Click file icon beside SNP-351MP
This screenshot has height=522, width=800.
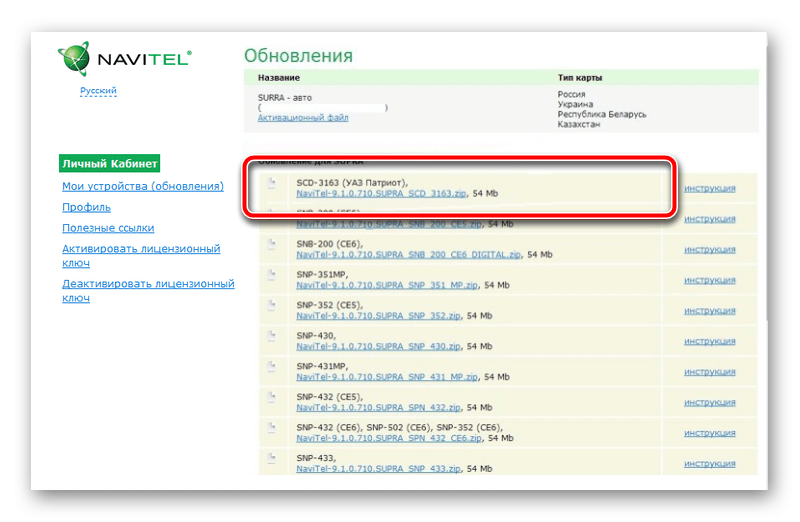[272, 275]
